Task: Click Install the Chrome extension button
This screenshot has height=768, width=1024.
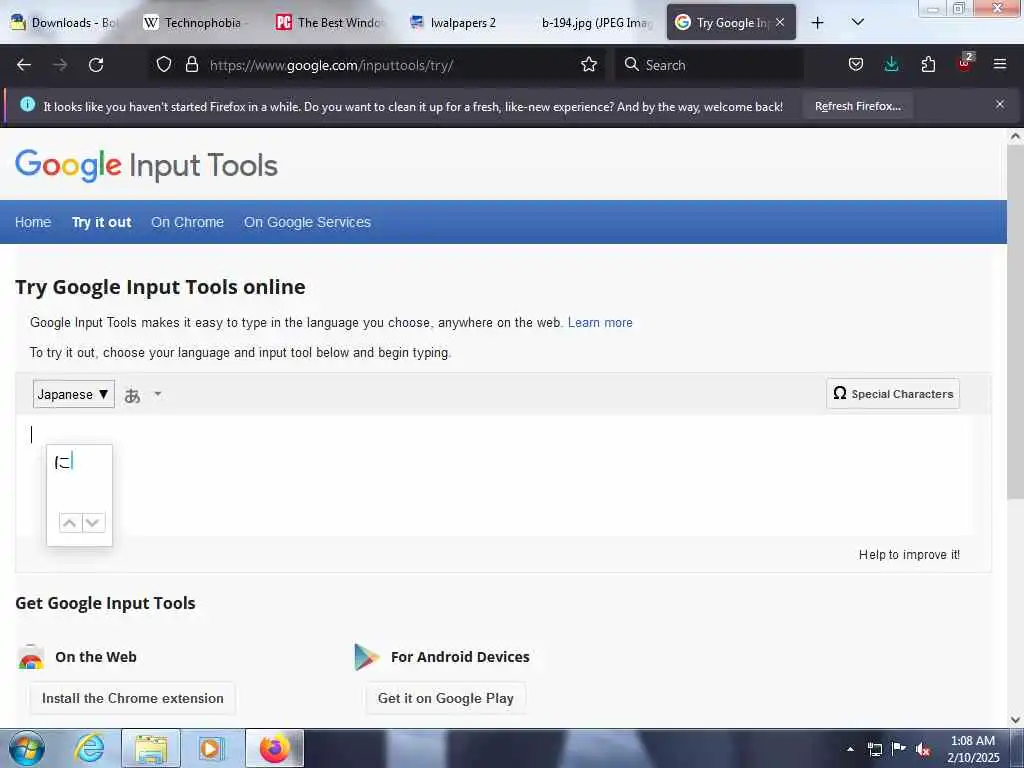Action: [133, 698]
